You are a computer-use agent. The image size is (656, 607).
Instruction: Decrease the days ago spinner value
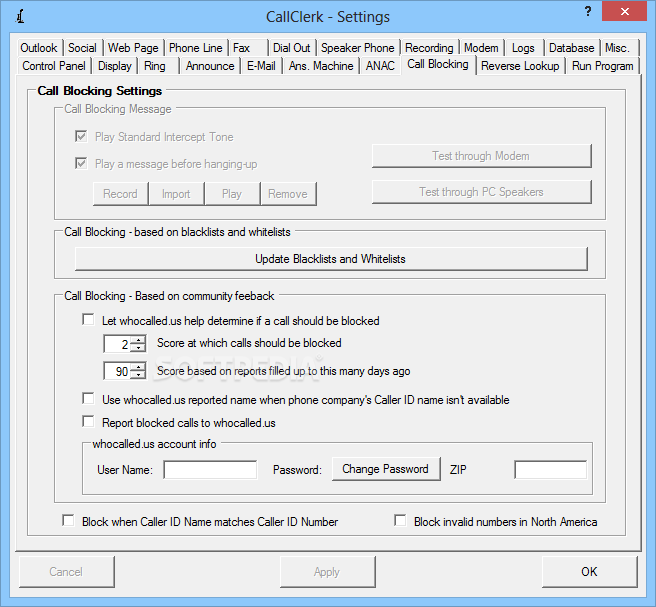coord(138,375)
